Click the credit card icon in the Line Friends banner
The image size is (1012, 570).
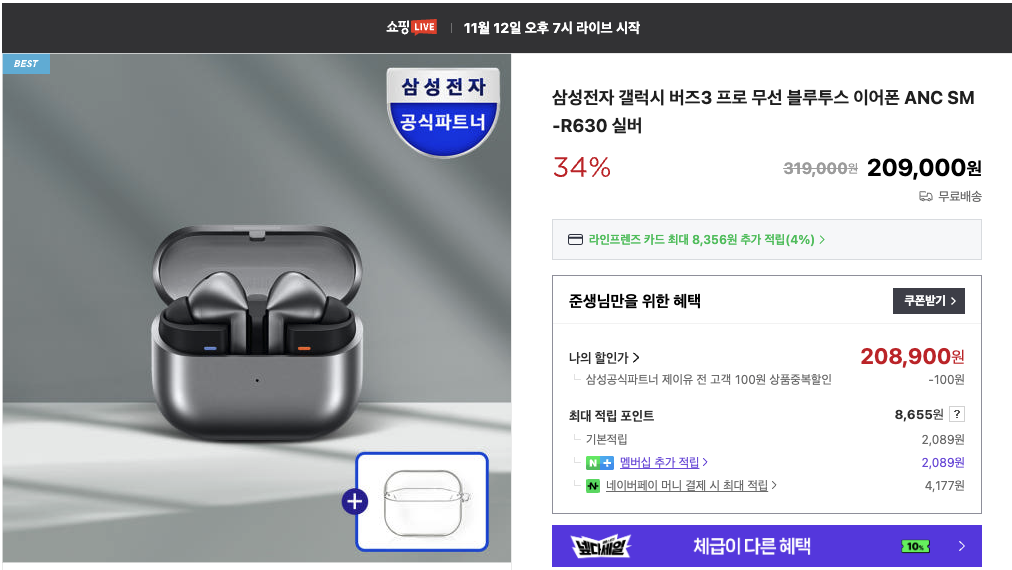click(x=575, y=239)
